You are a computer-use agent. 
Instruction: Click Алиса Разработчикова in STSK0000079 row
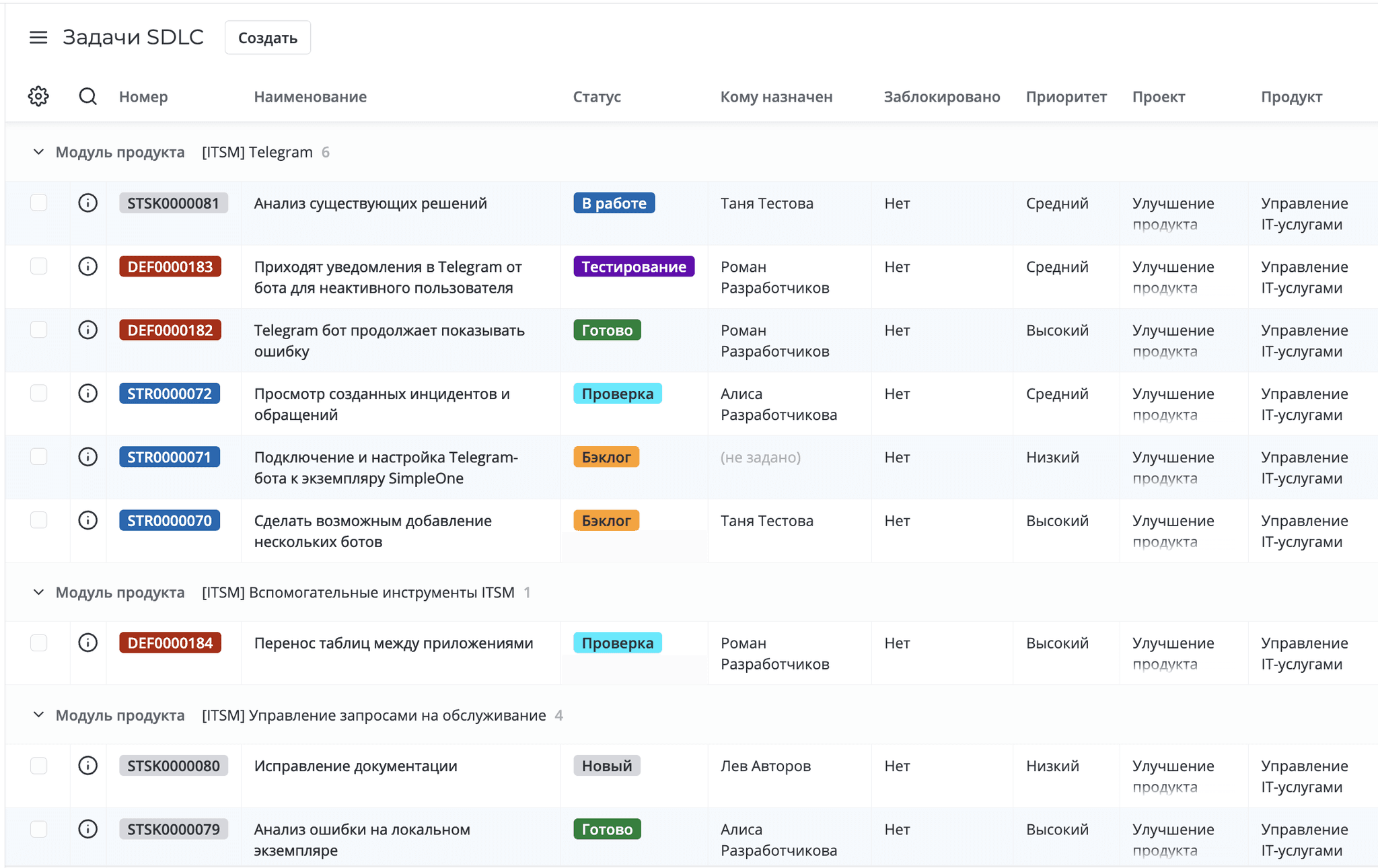pyautogui.click(x=778, y=840)
